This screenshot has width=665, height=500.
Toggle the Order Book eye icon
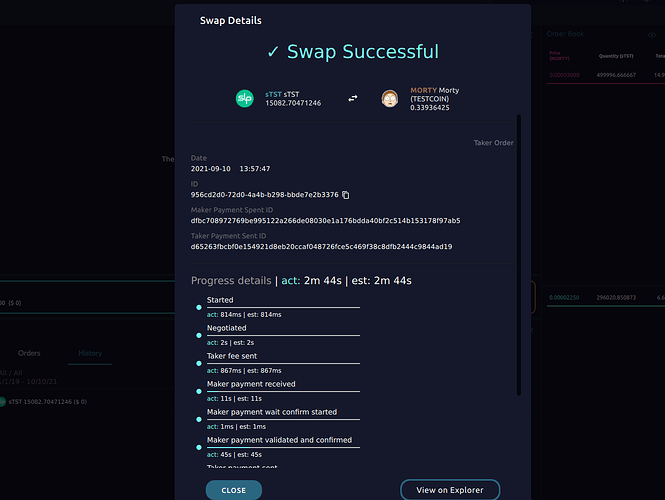tap(652, 35)
